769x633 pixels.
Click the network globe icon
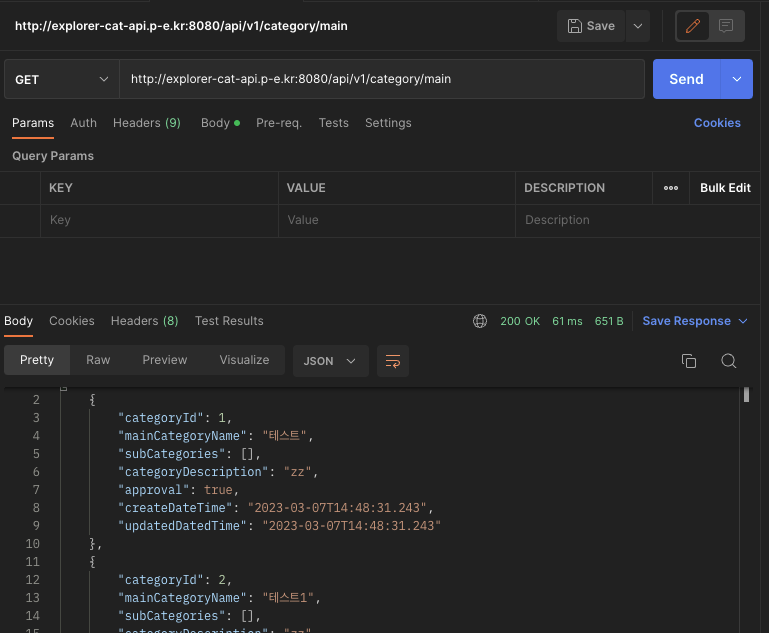point(480,321)
